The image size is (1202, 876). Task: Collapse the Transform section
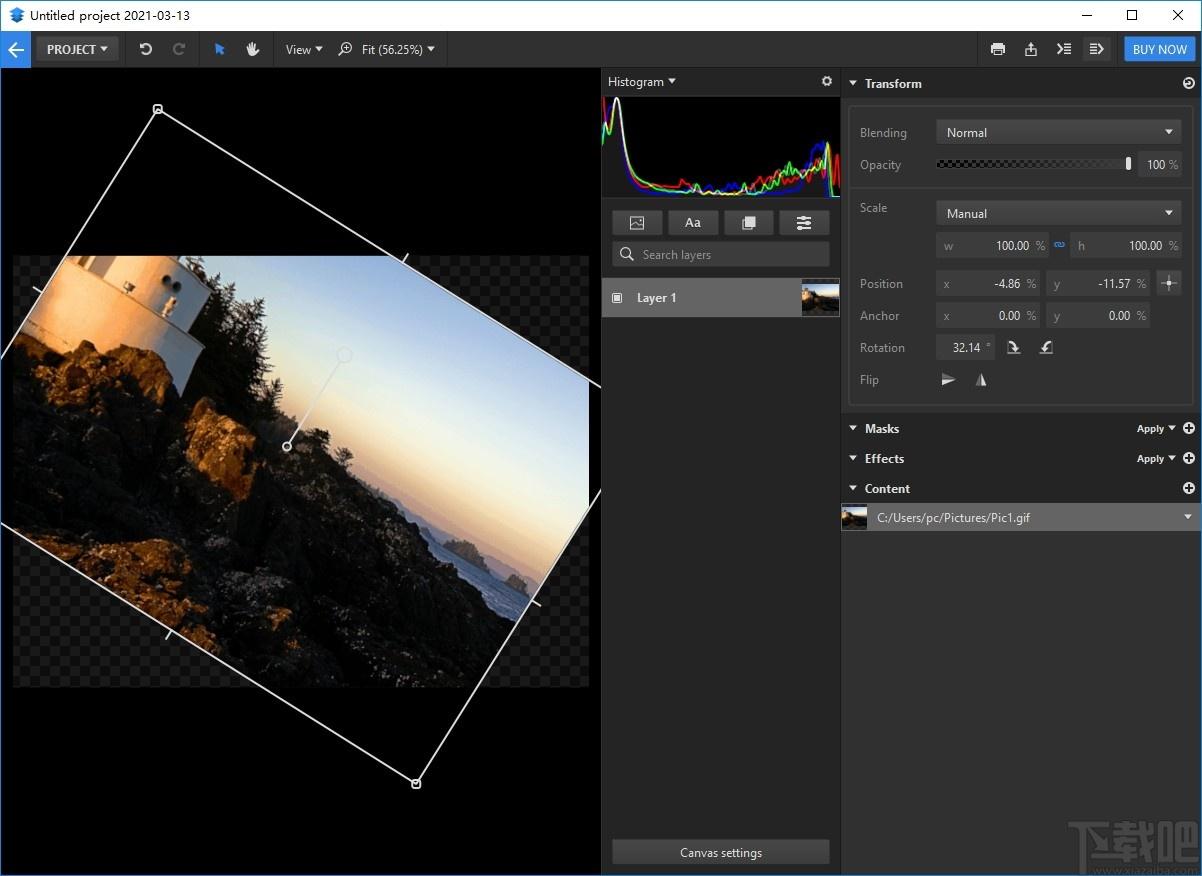click(853, 84)
